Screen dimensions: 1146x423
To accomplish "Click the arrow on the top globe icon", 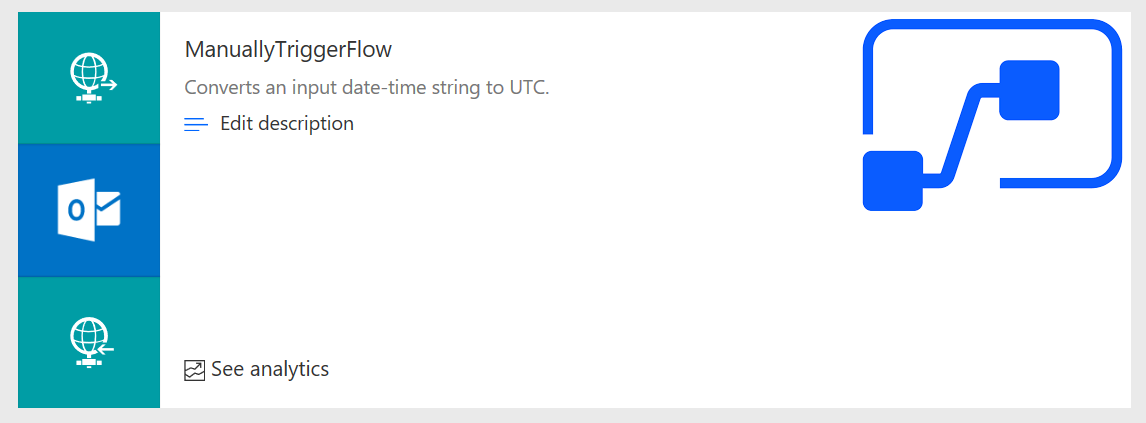I will (108, 85).
